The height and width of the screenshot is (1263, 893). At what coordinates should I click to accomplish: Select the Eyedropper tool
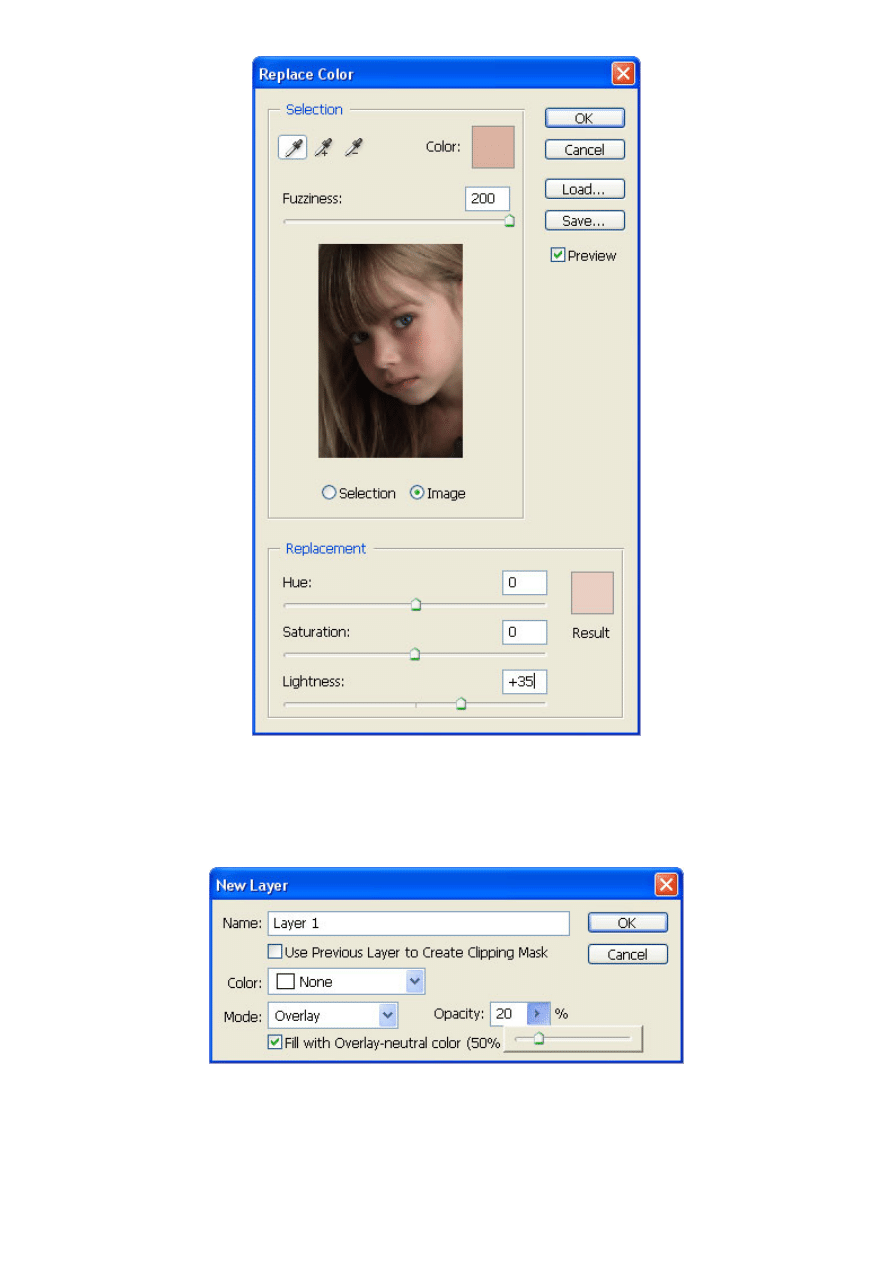[x=292, y=148]
